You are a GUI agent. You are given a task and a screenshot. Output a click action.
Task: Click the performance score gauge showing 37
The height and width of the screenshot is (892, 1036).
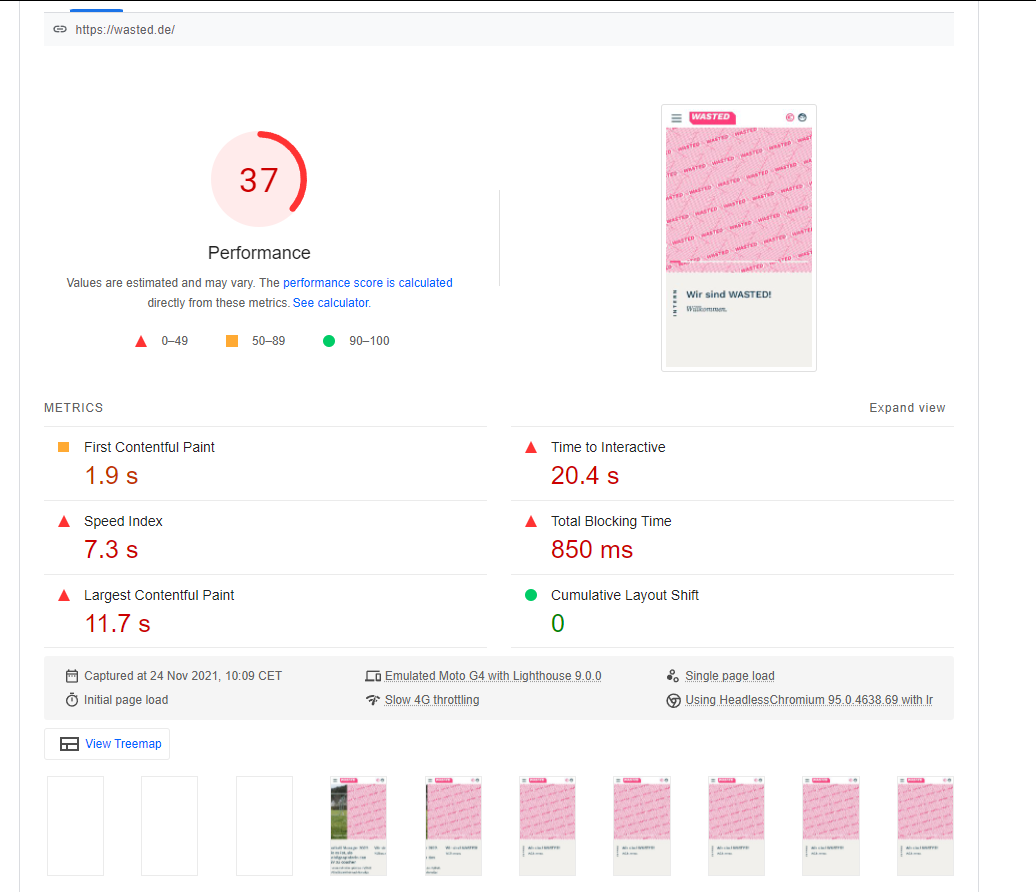pos(259,180)
